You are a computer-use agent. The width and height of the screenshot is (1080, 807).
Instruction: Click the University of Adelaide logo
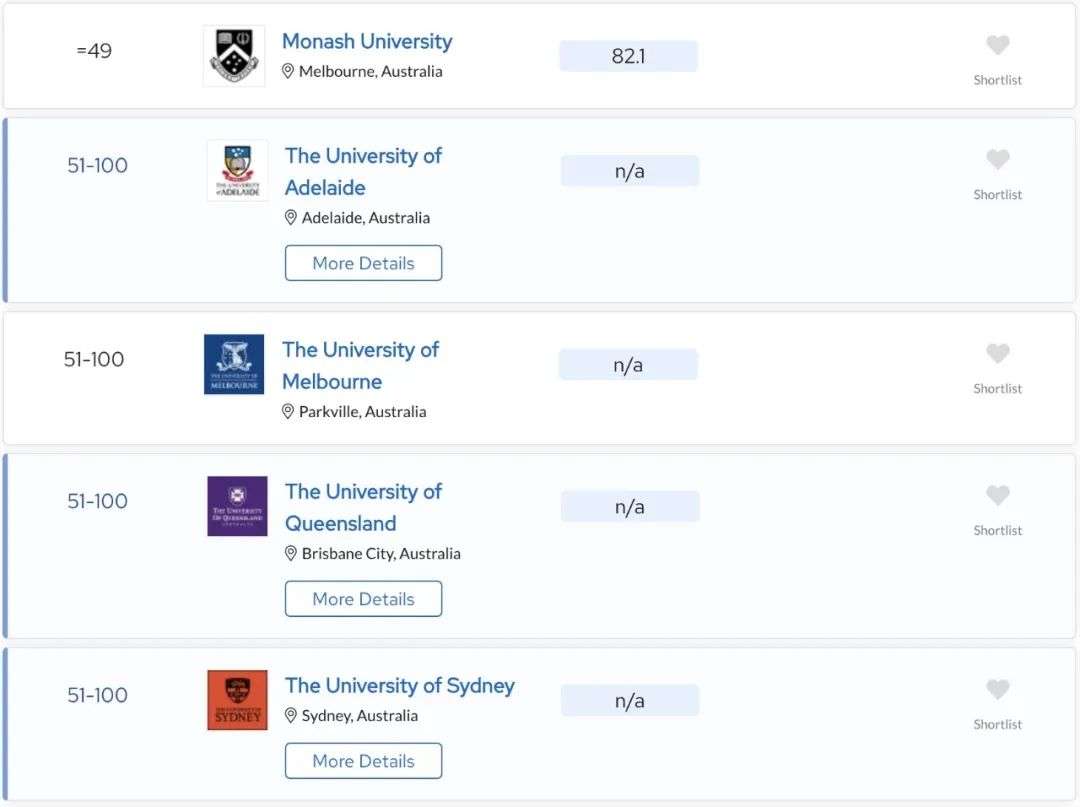pos(238,171)
